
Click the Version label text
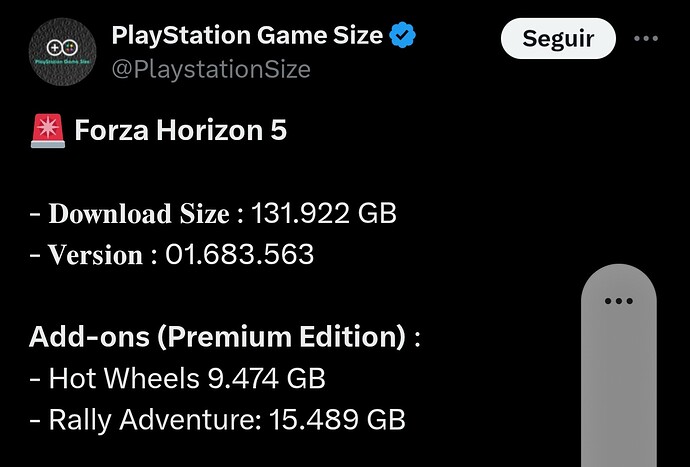95,255
